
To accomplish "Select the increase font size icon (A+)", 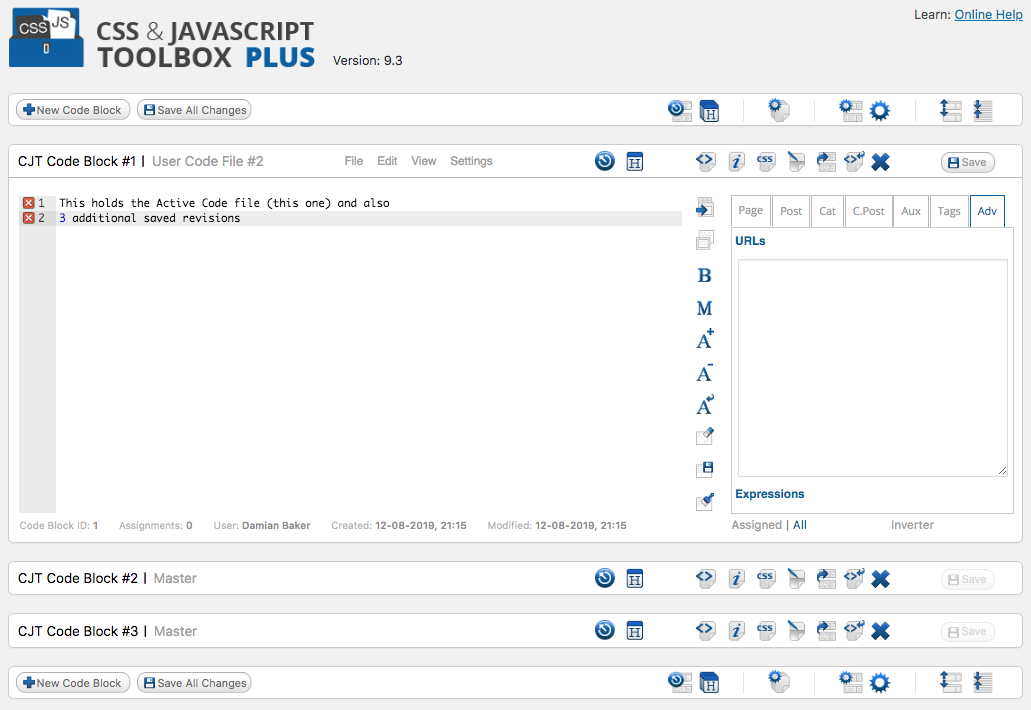I will [x=704, y=340].
